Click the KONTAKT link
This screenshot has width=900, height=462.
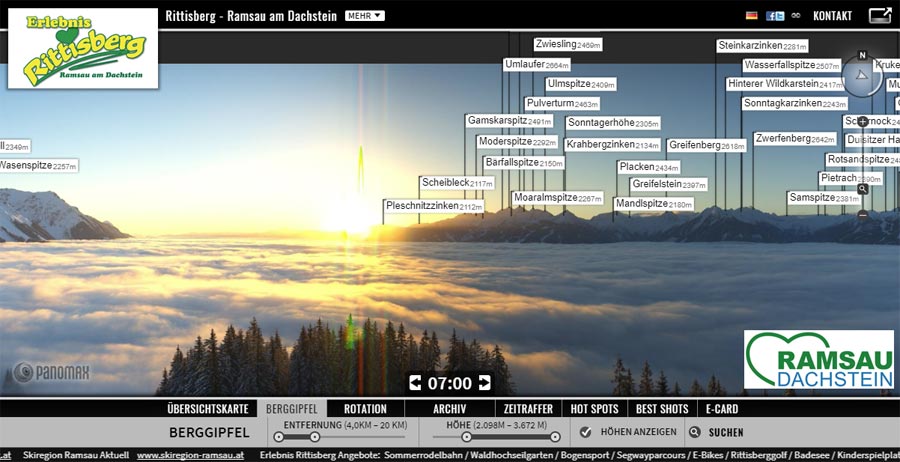832,16
